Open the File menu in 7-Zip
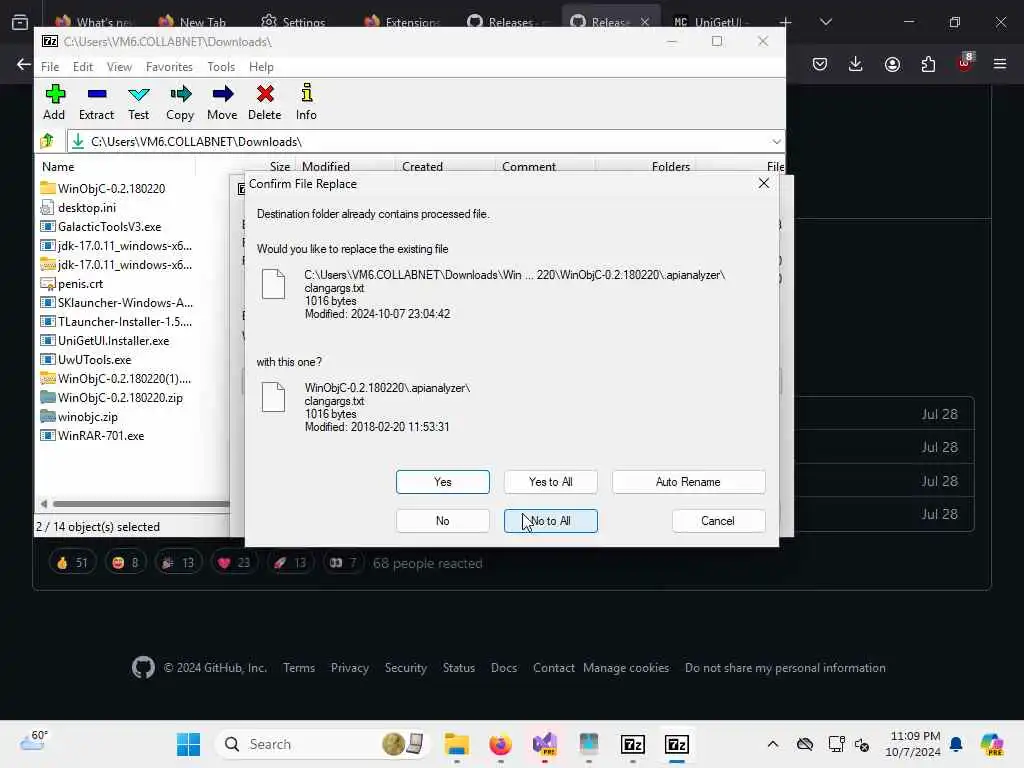1024x768 pixels. click(x=50, y=67)
